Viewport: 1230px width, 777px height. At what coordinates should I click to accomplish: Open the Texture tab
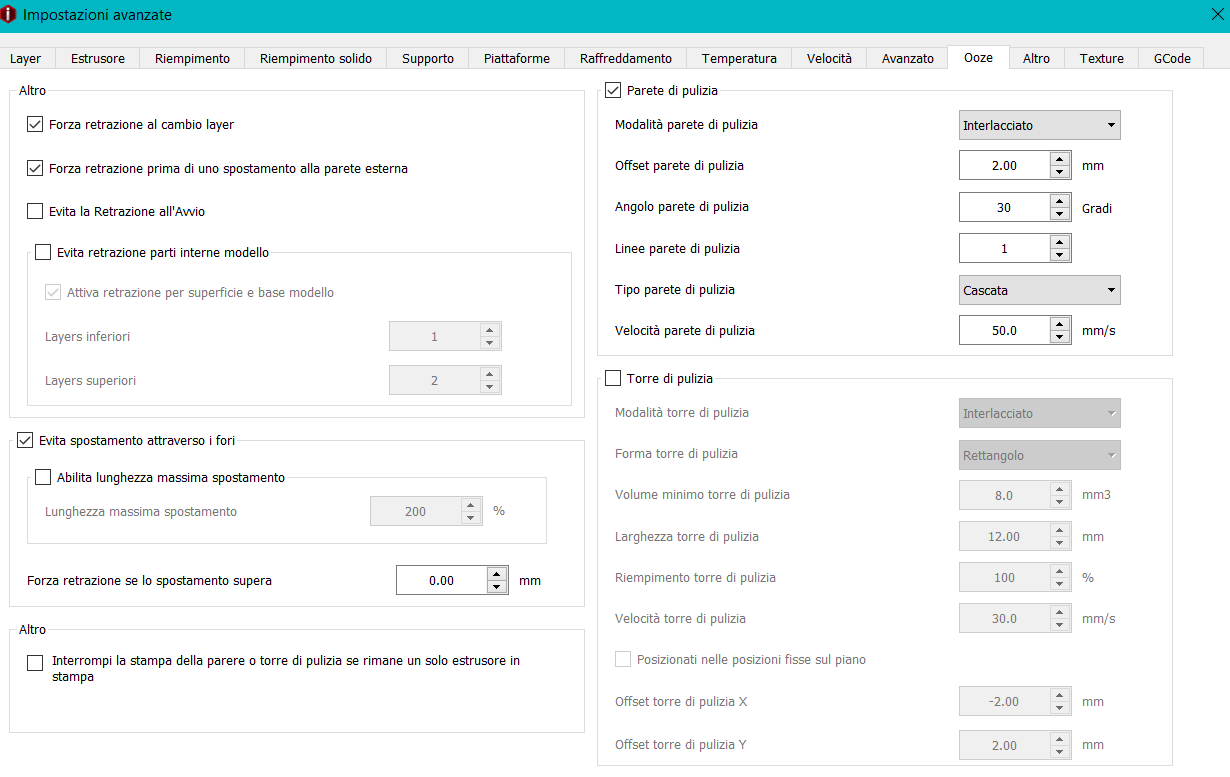pos(1101,59)
